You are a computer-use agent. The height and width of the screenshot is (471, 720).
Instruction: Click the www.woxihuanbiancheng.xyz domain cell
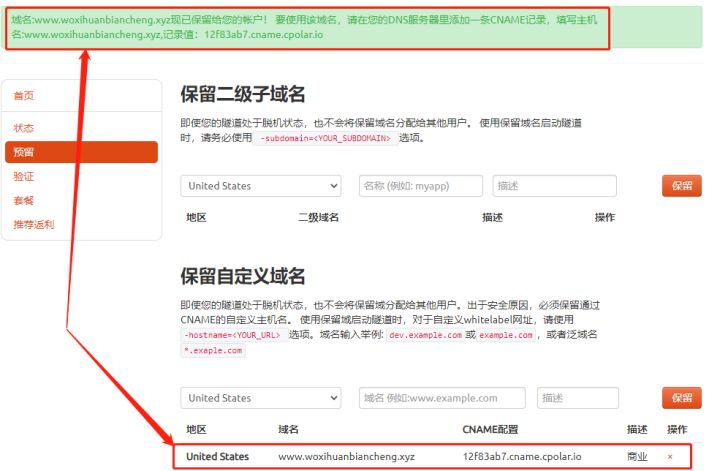(346, 457)
